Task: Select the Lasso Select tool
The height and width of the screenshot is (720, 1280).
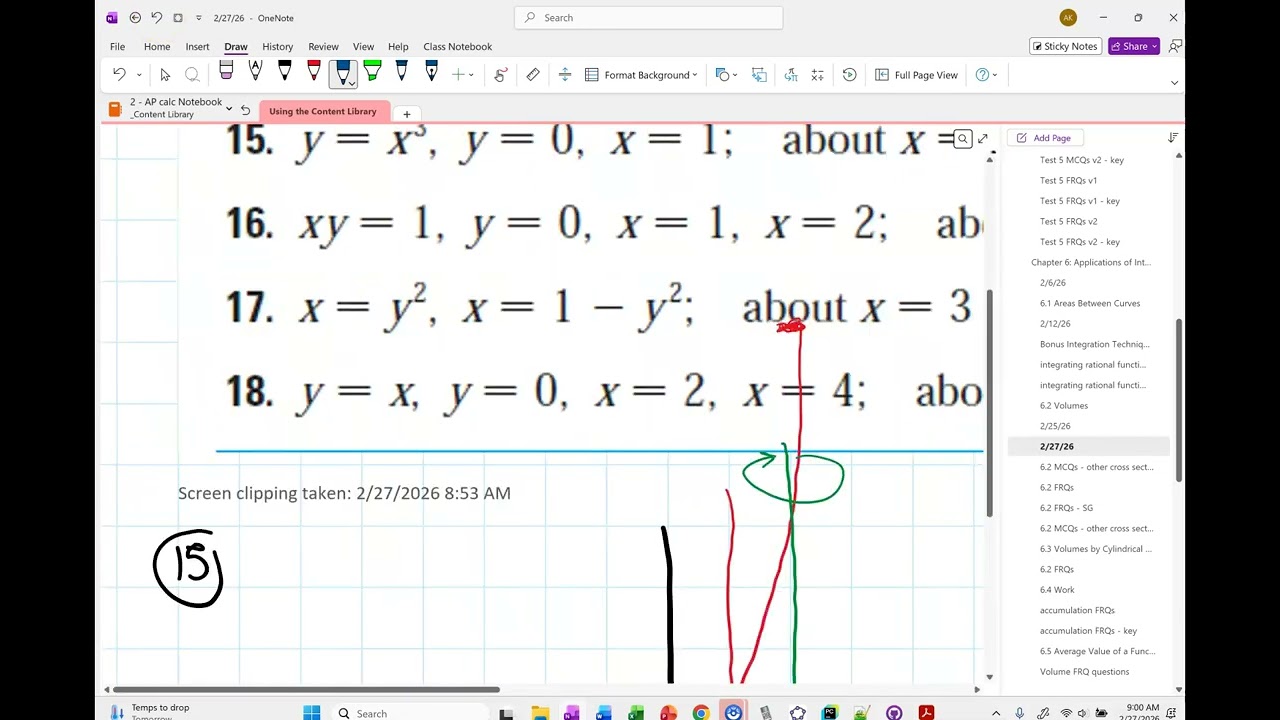Action: coord(192,75)
